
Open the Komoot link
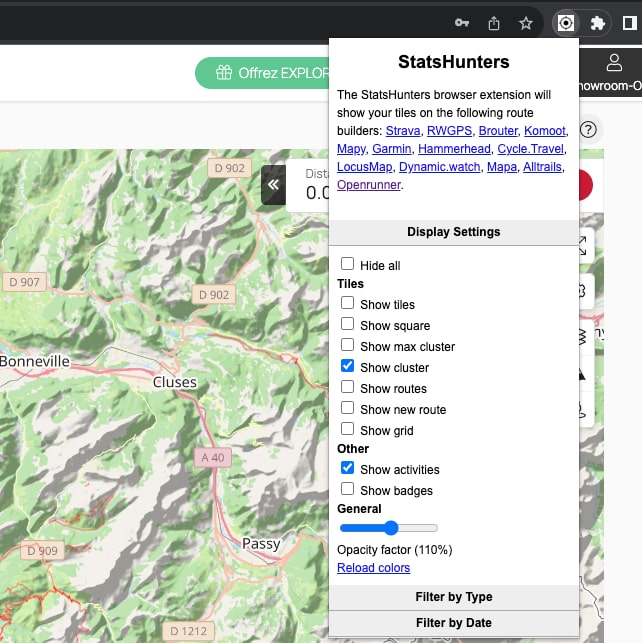pyautogui.click(x=545, y=131)
